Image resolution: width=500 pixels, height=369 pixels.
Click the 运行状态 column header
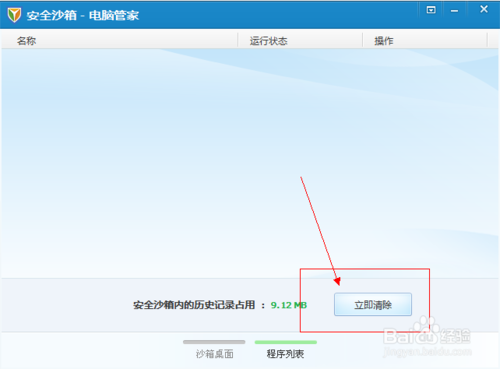tap(300, 41)
